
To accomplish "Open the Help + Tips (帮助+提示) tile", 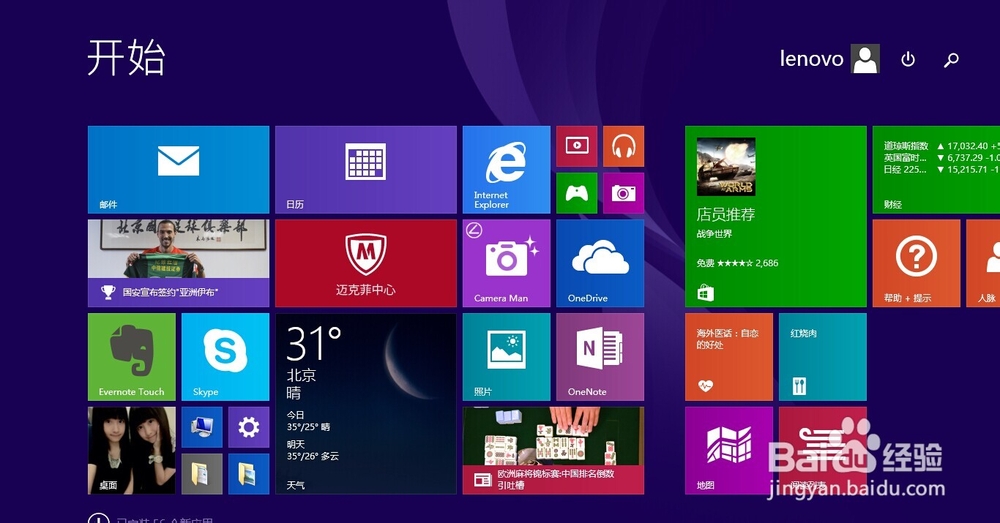I will click(x=916, y=263).
